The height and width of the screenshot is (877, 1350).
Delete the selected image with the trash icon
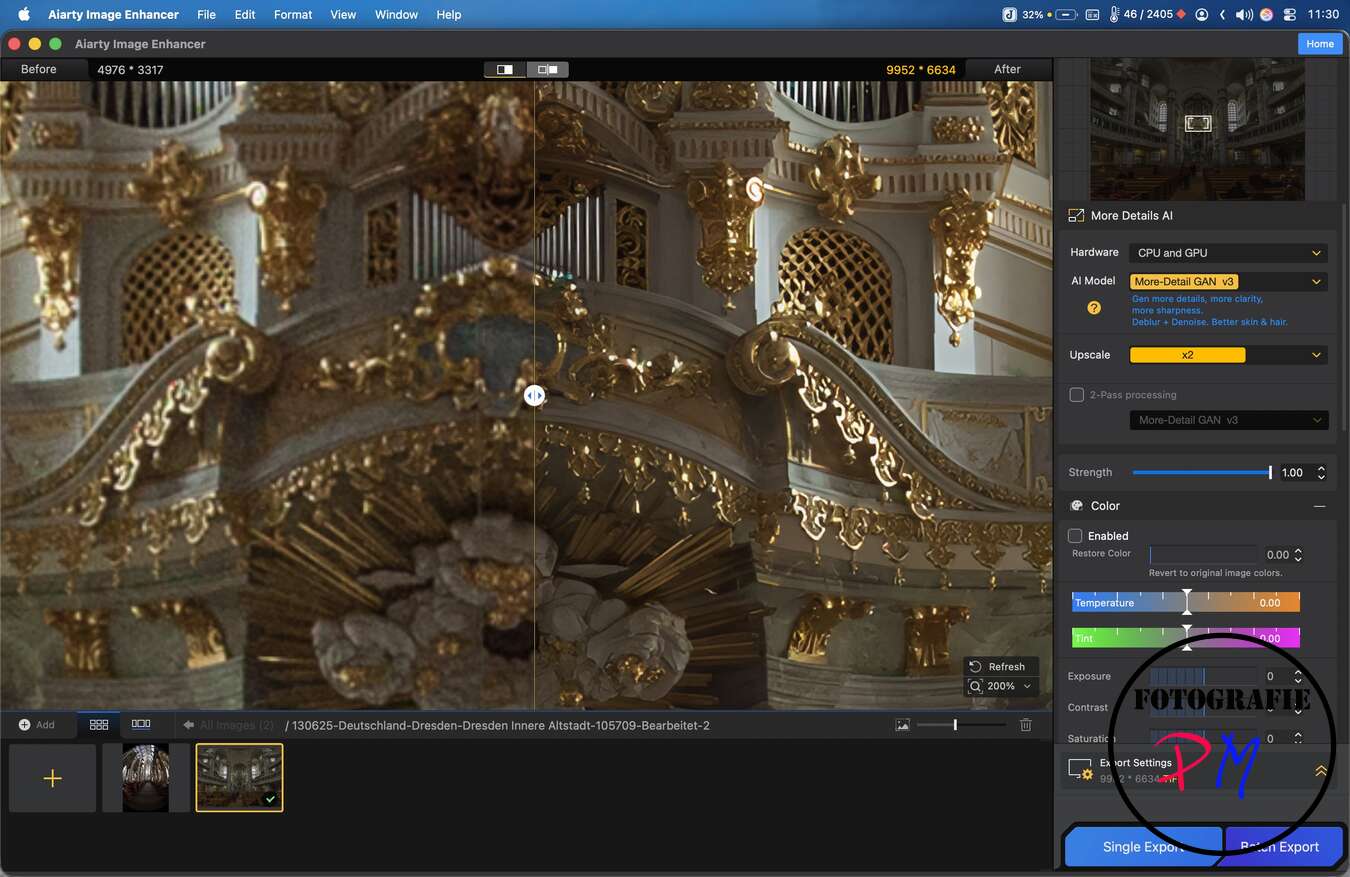pos(1025,724)
